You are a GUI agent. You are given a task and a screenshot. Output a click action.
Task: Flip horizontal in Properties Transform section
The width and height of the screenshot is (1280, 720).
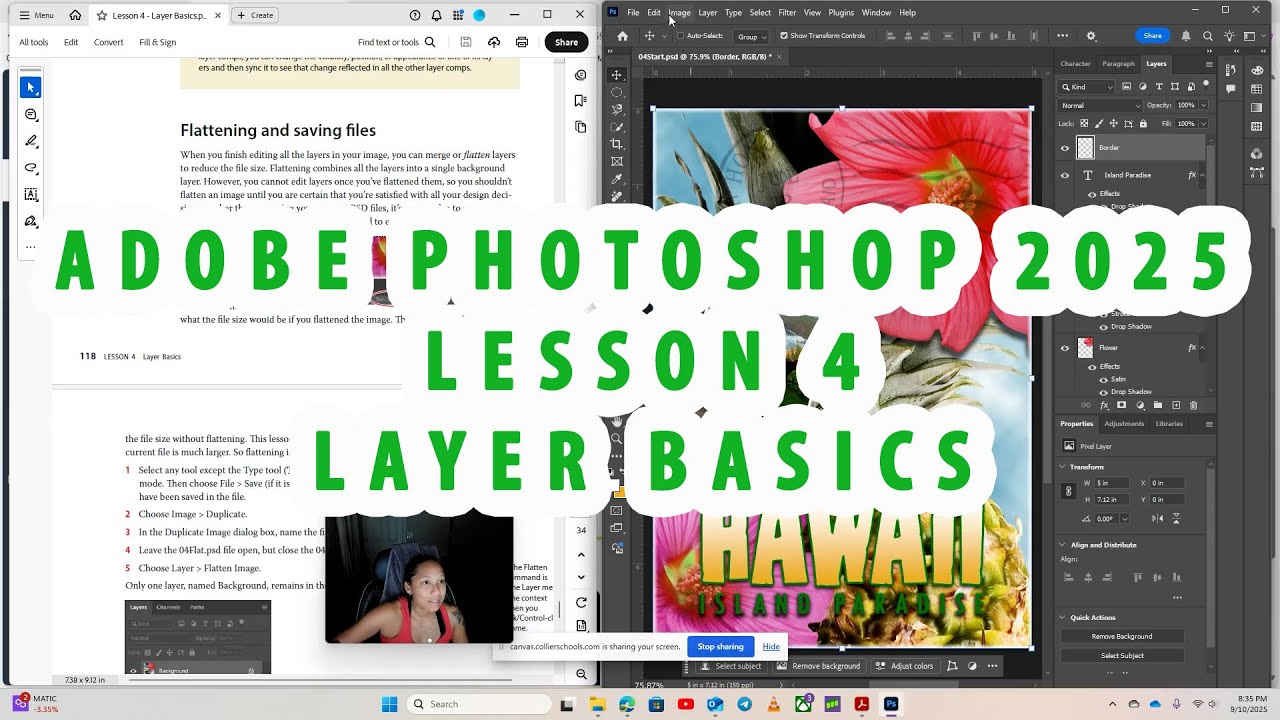tap(1157, 519)
